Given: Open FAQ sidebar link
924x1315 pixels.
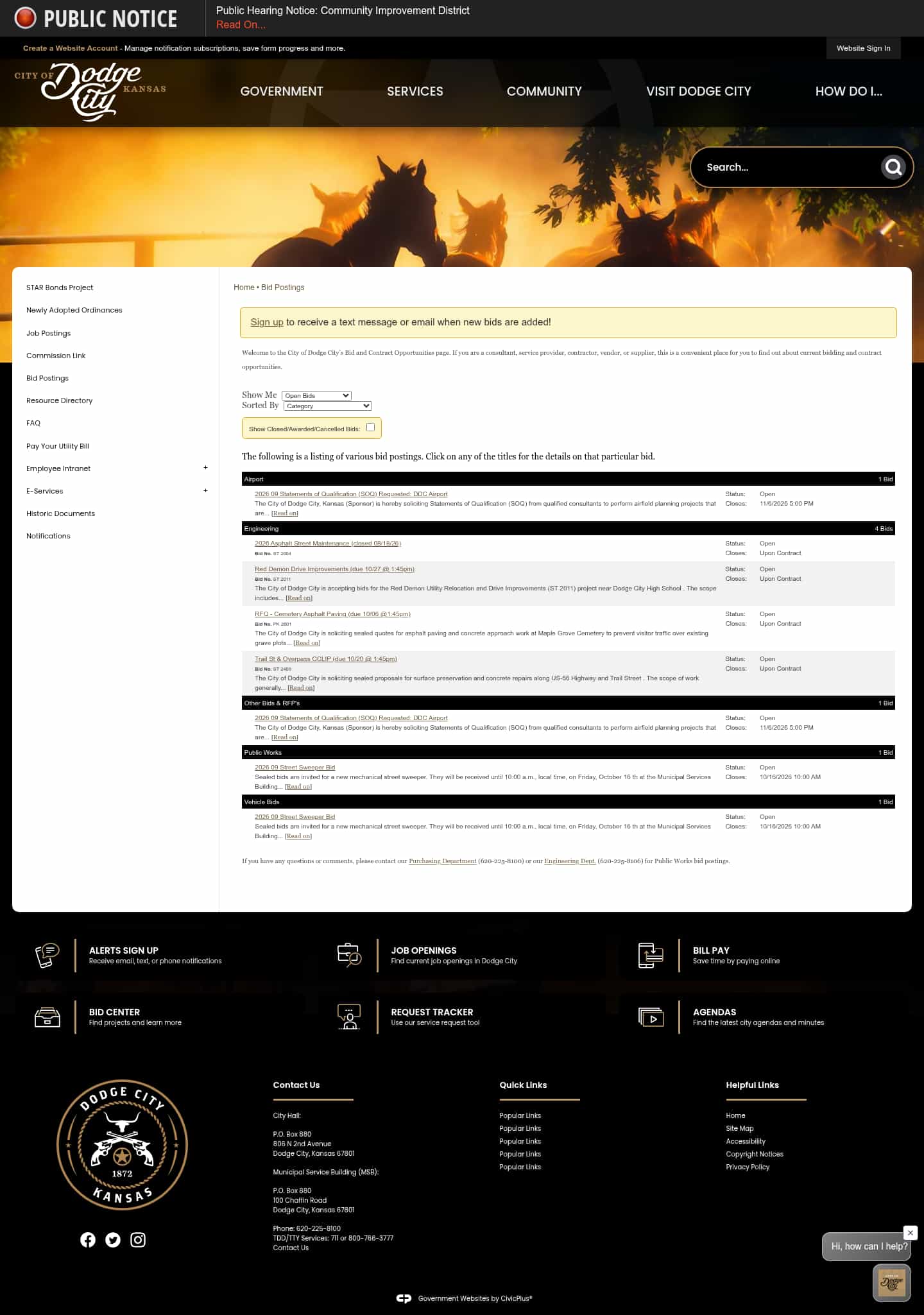Looking at the screenshot, I should pyautogui.click(x=33, y=423).
